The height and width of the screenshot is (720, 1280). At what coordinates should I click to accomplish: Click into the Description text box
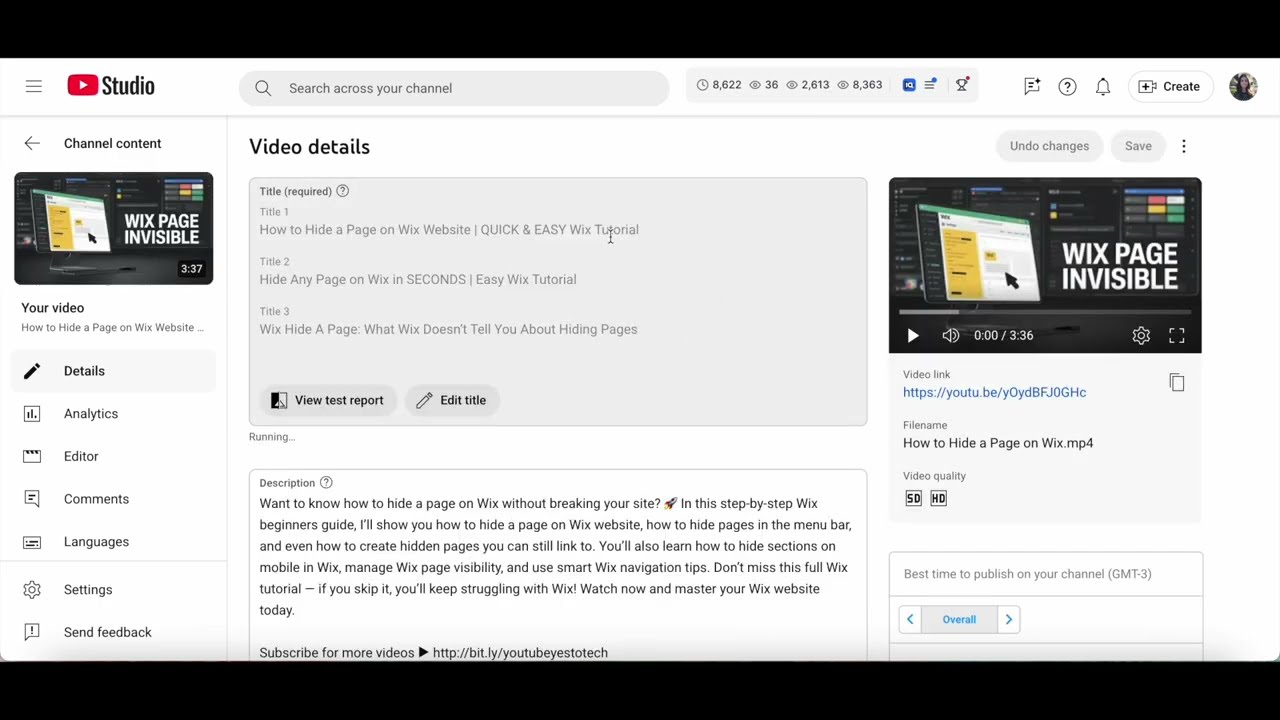(x=558, y=565)
